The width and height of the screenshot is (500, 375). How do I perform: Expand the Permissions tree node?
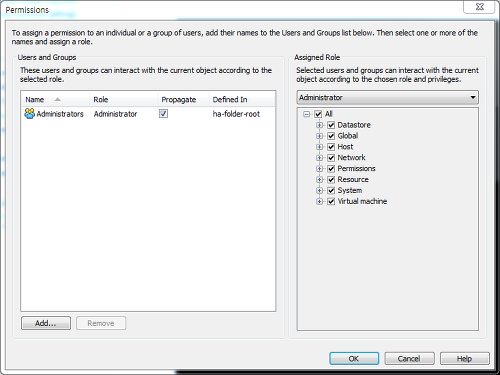[320, 169]
